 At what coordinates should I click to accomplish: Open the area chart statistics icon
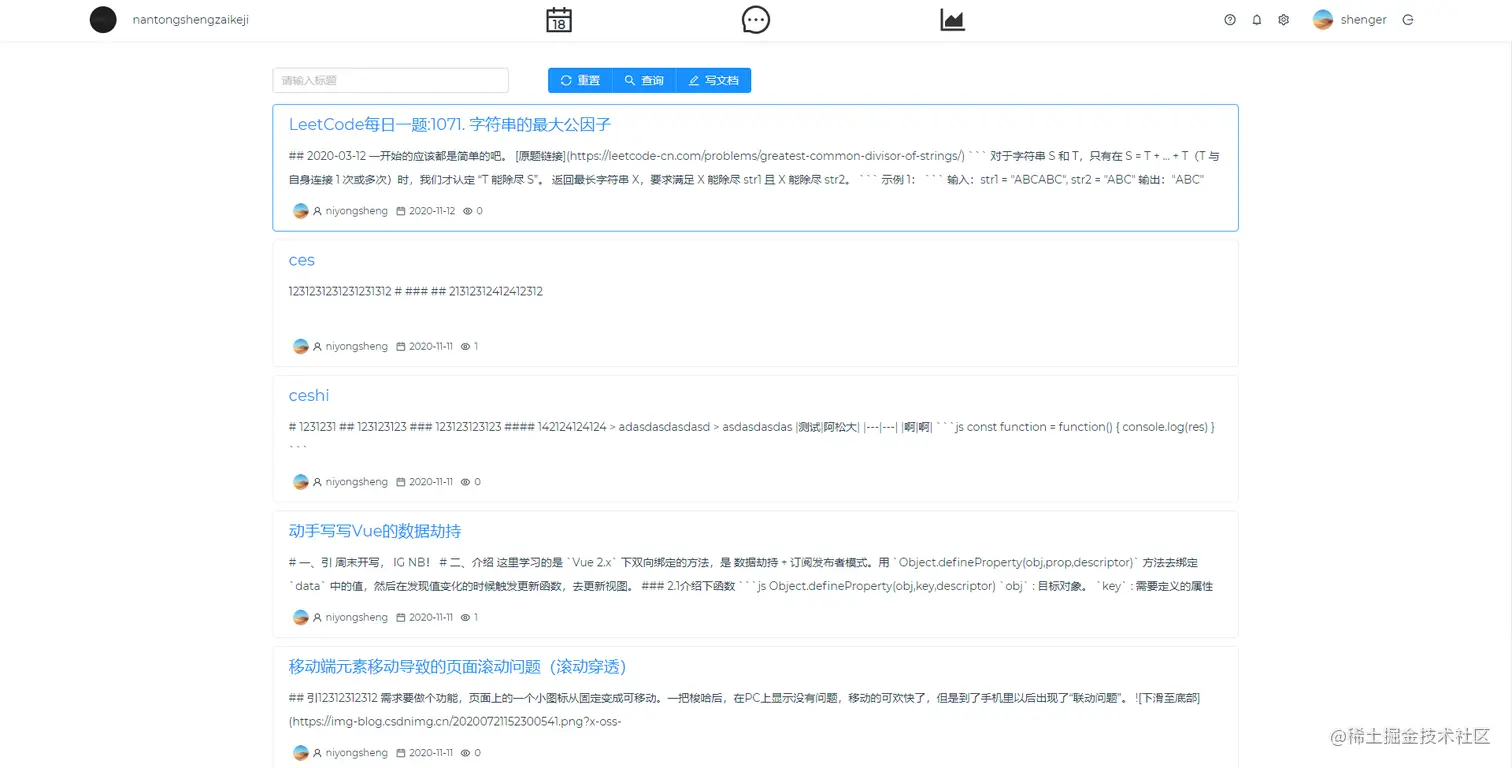pos(953,20)
